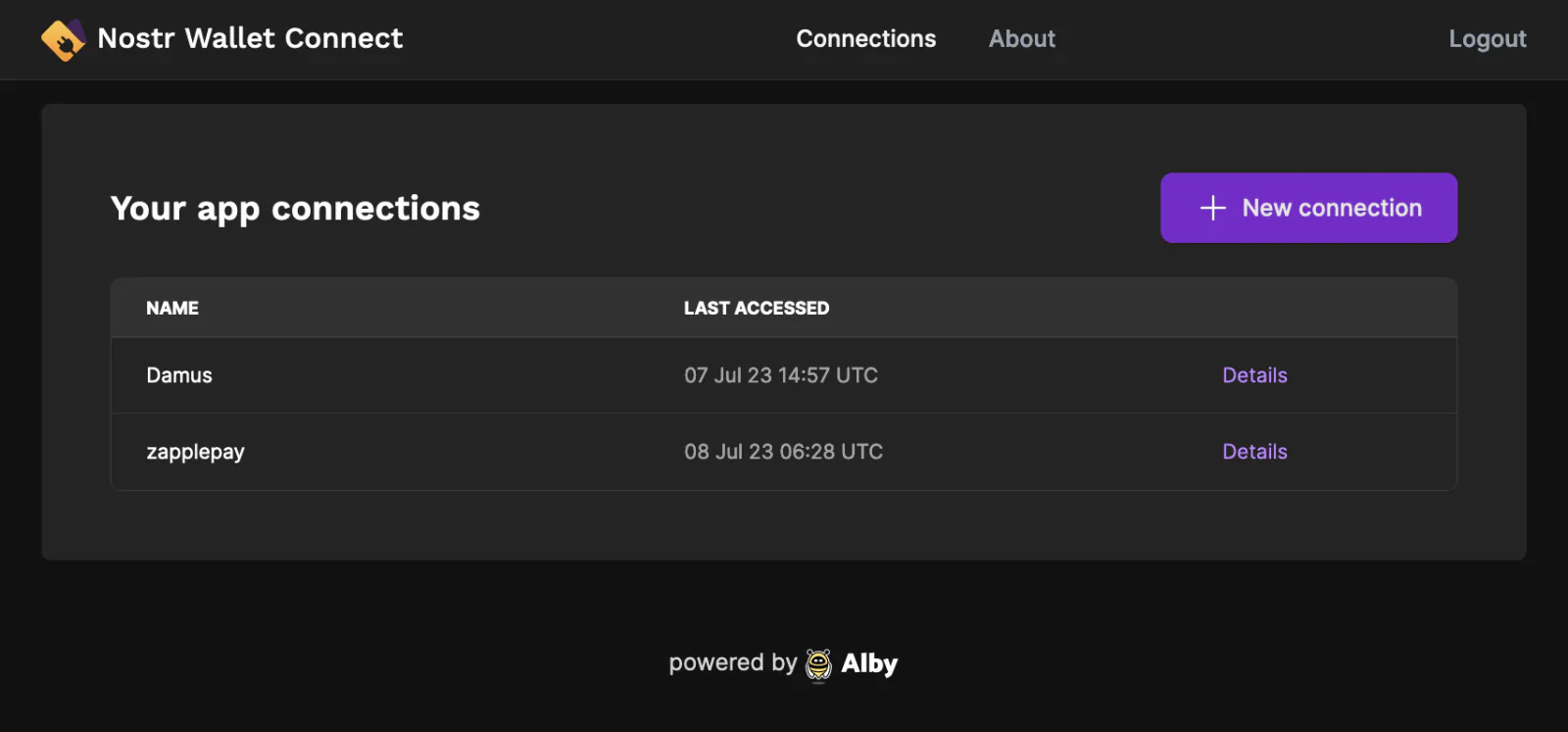Click the Alby brand name in footer
Viewport: 1568px width, 732px height.
(869, 664)
